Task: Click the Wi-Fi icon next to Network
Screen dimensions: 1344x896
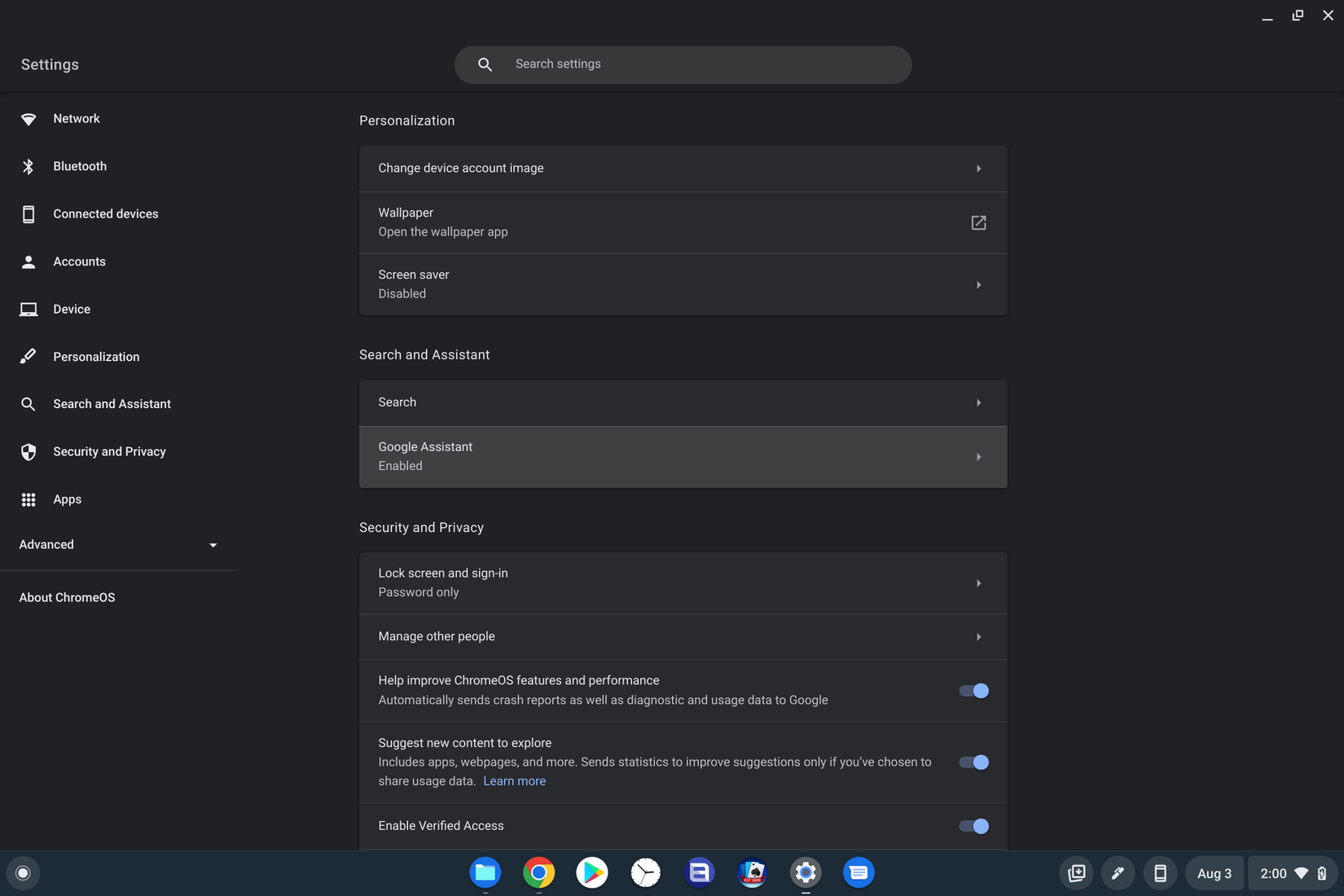Action: pyautogui.click(x=29, y=119)
